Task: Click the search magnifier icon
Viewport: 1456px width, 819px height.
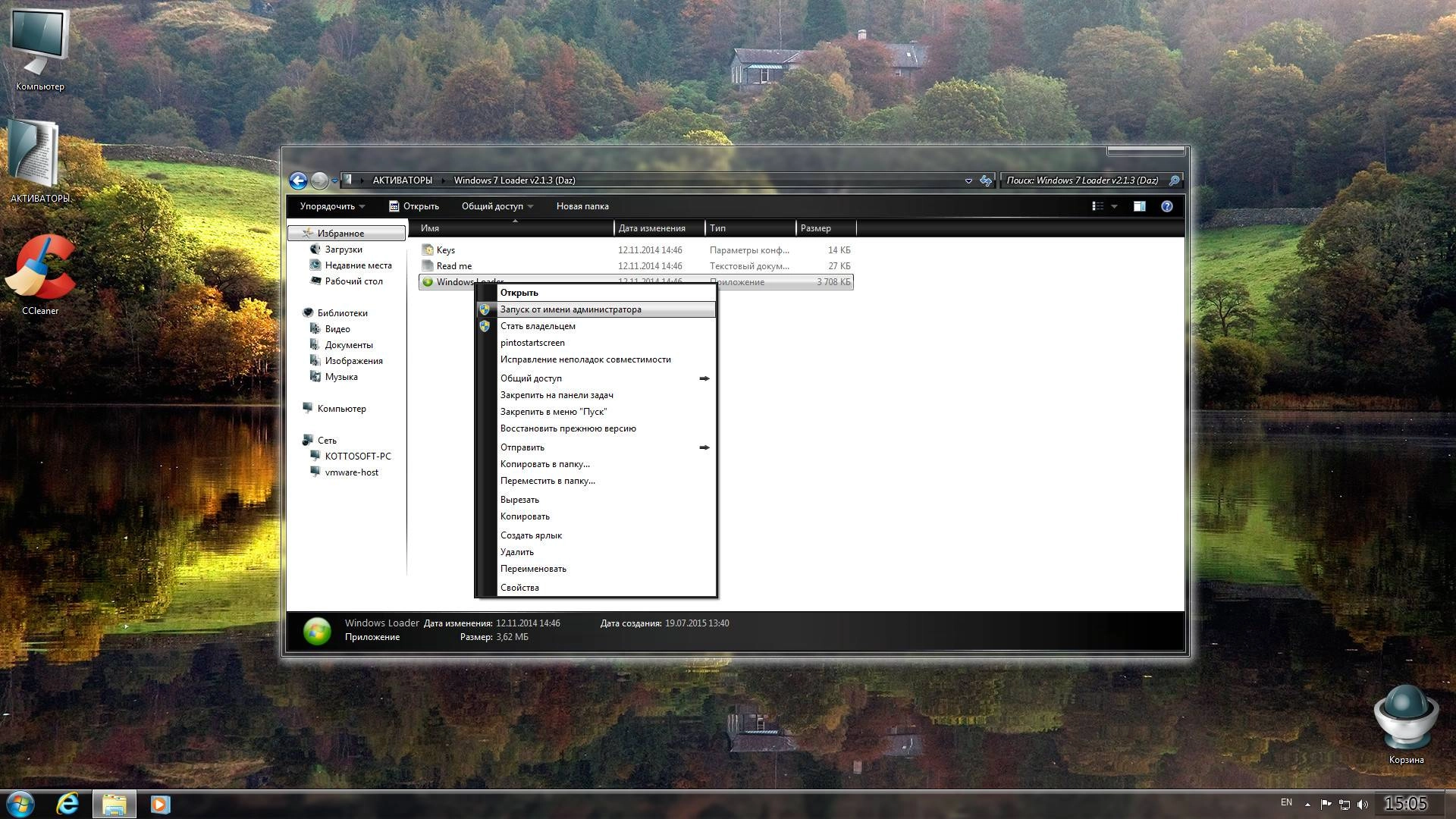Action: tap(1174, 180)
